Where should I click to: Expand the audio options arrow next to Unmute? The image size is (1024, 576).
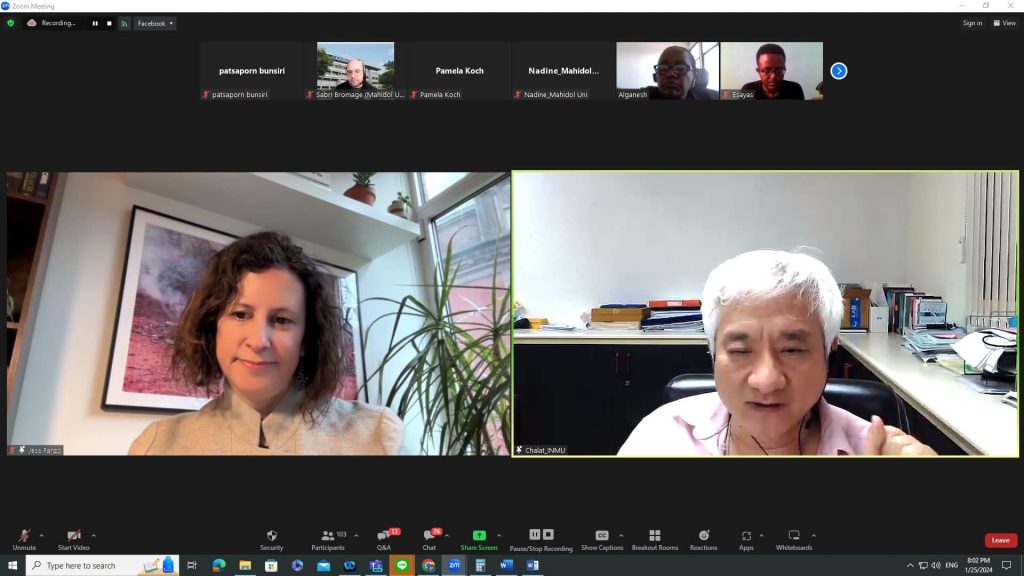click(41, 535)
